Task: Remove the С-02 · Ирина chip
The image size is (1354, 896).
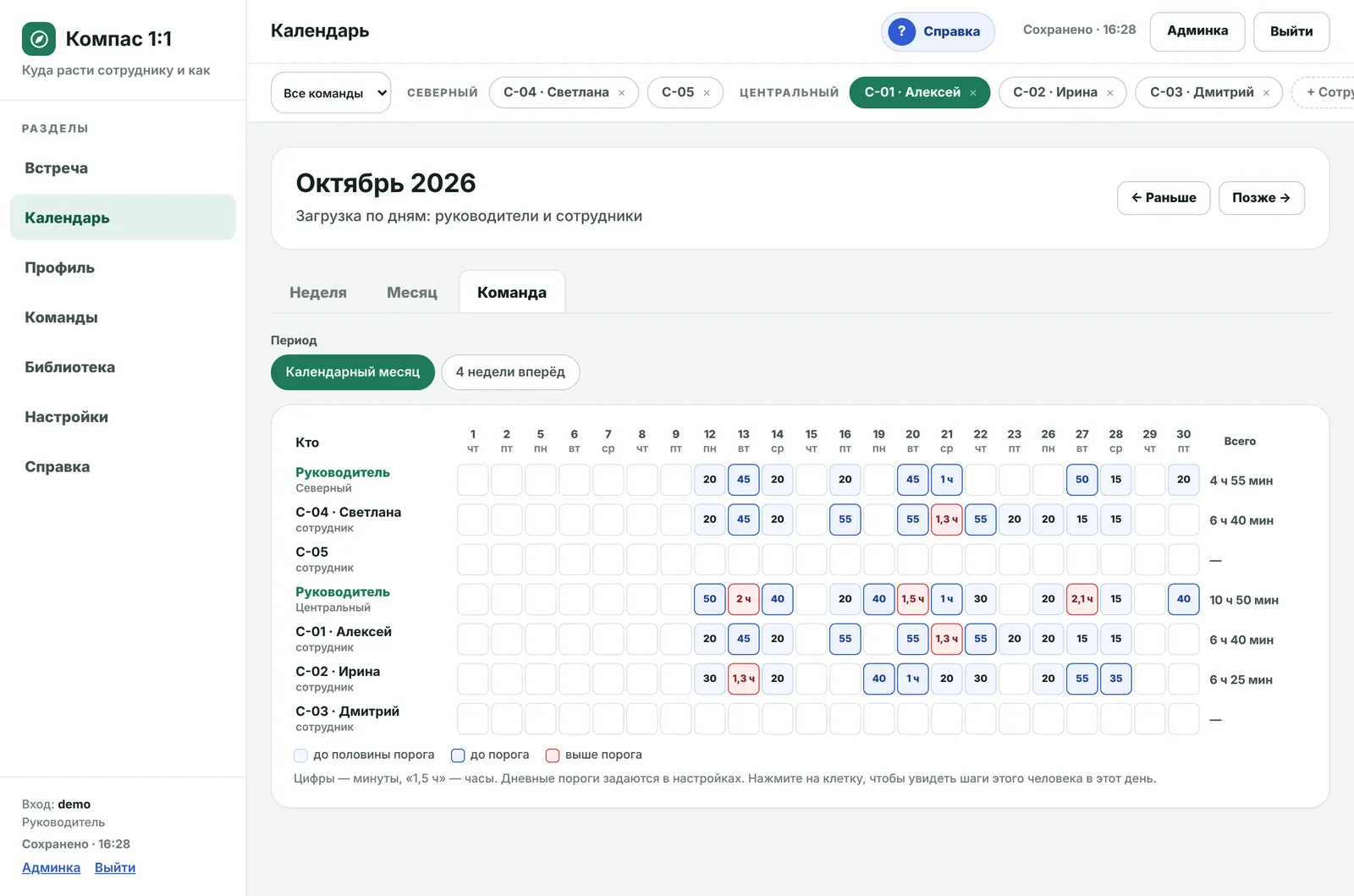Action: tap(1110, 93)
